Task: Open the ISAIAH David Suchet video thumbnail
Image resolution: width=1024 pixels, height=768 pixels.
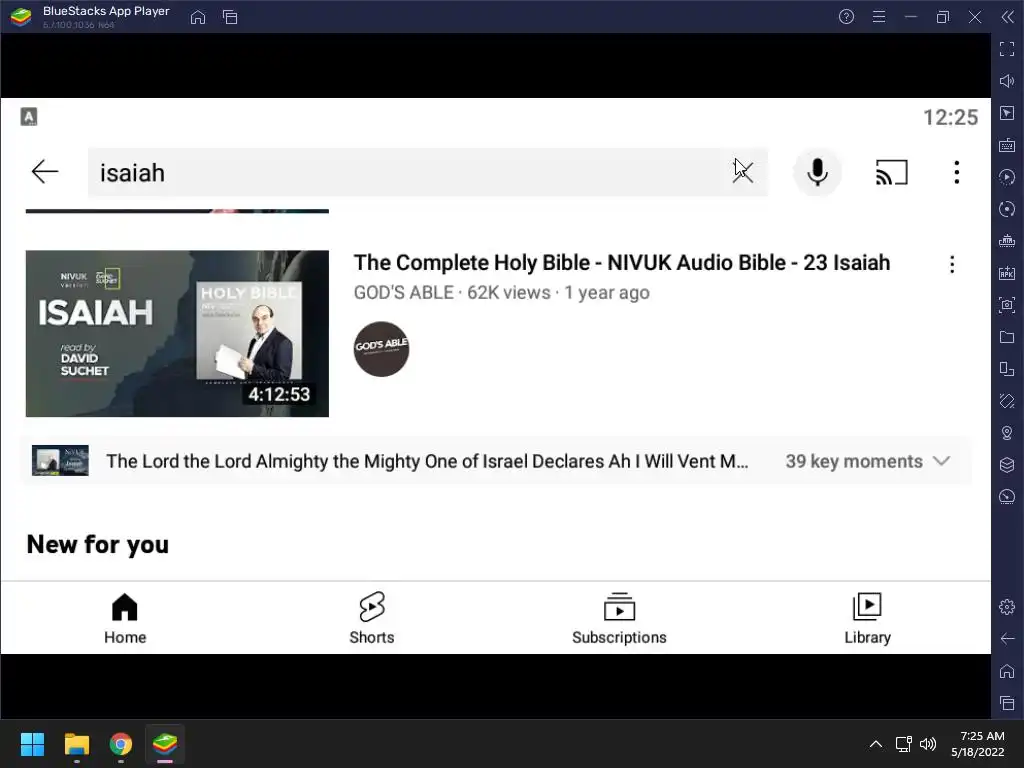Action: coord(177,333)
